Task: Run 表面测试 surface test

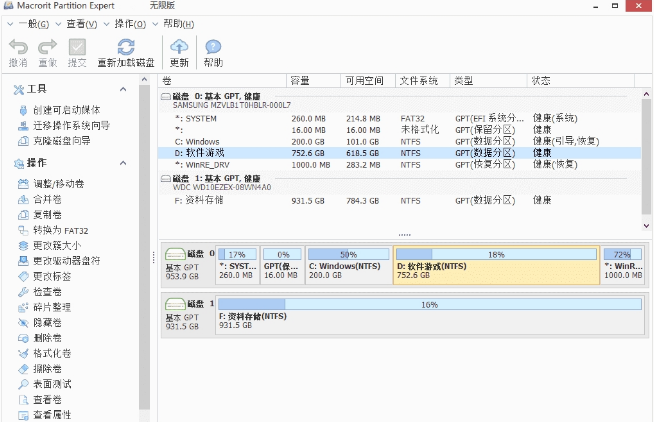Action: (x=45, y=384)
